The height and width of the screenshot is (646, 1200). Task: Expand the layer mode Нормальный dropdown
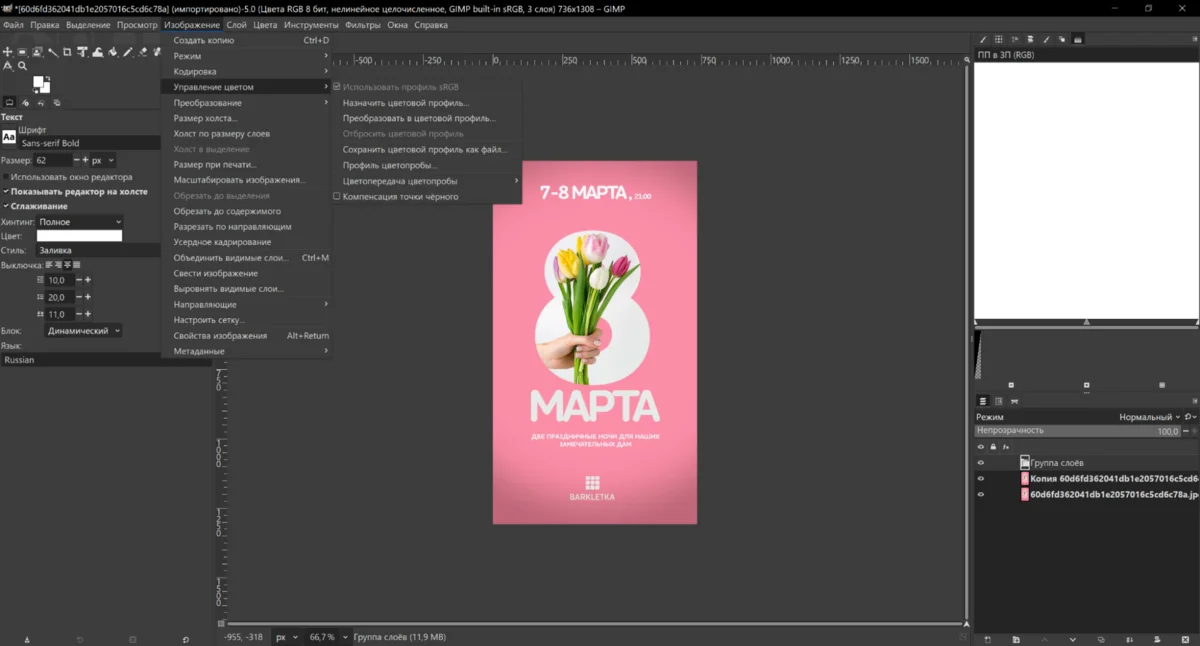(1150, 417)
